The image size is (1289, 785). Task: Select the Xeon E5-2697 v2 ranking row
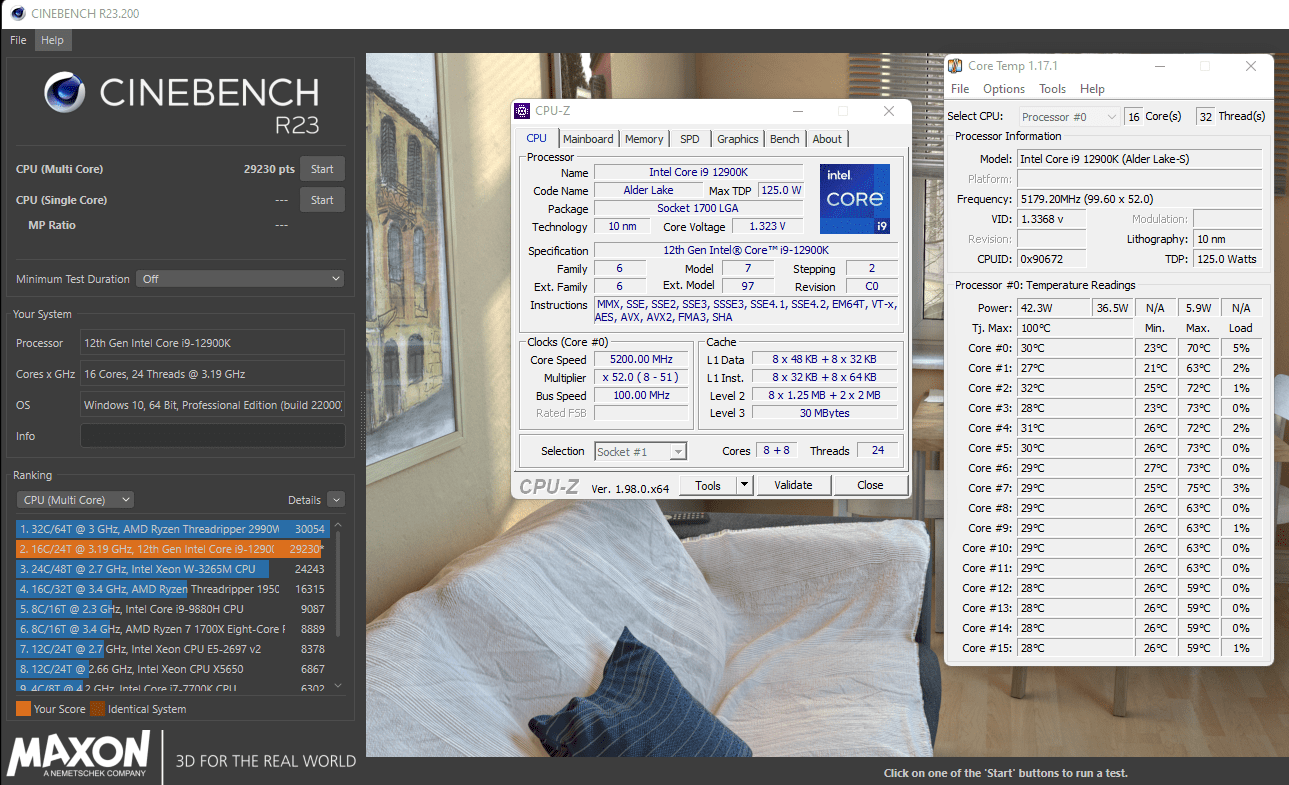coord(172,649)
